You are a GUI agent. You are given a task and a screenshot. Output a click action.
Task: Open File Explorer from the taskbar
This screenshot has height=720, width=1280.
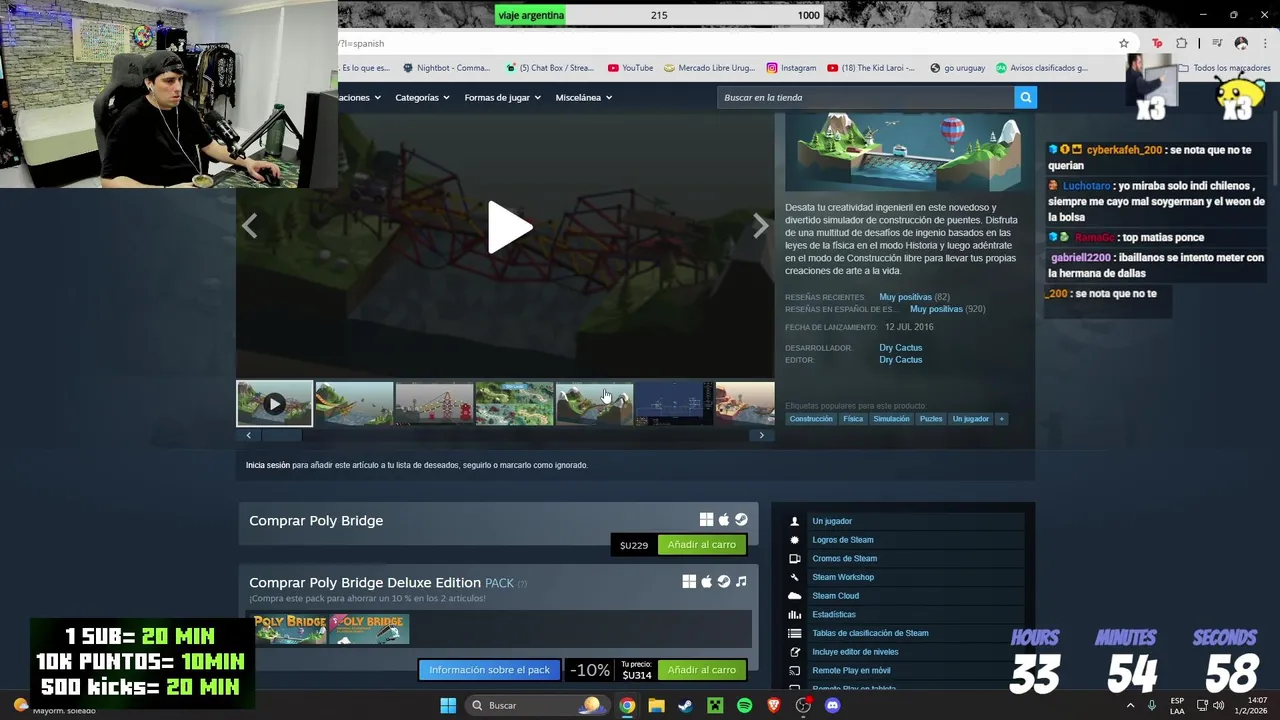pos(656,705)
